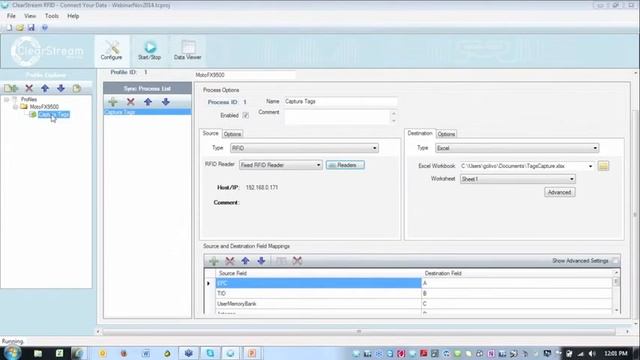Screen dimensions: 640x360
Task: Select the TID source field row
Action: (x=318, y=293)
